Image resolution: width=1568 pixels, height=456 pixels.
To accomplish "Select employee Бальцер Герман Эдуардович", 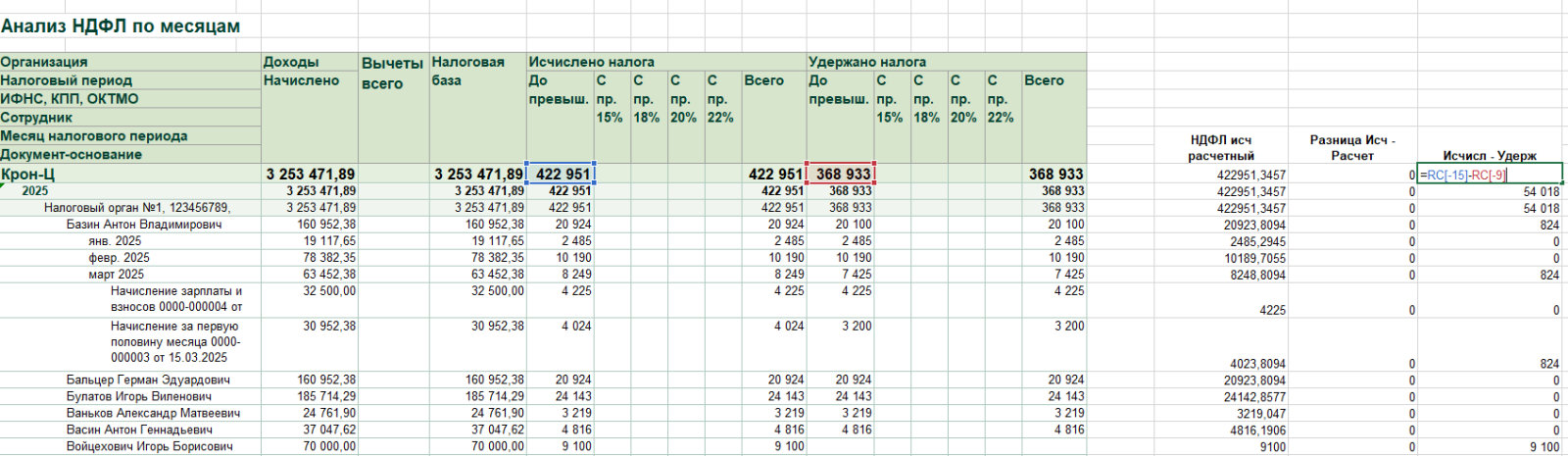I will pyautogui.click(x=148, y=380).
